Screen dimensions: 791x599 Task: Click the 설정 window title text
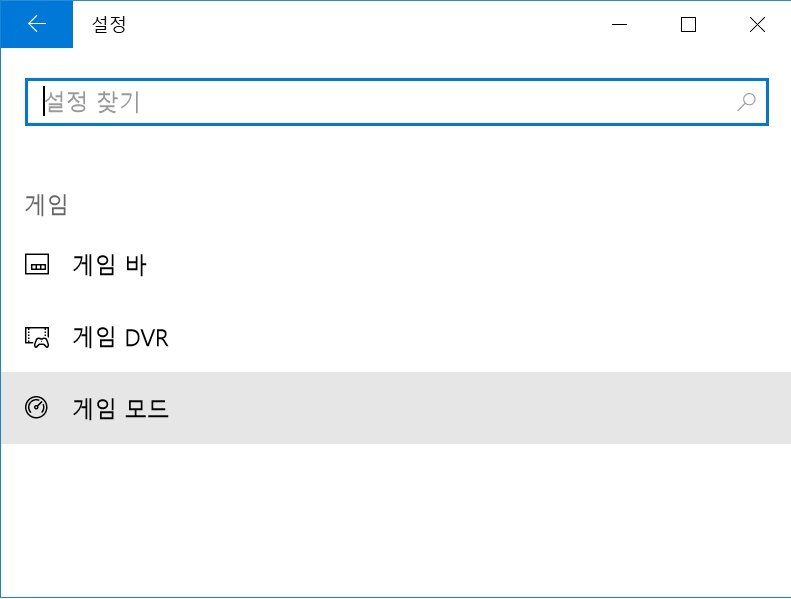pyautogui.click(x=108, y=25)
